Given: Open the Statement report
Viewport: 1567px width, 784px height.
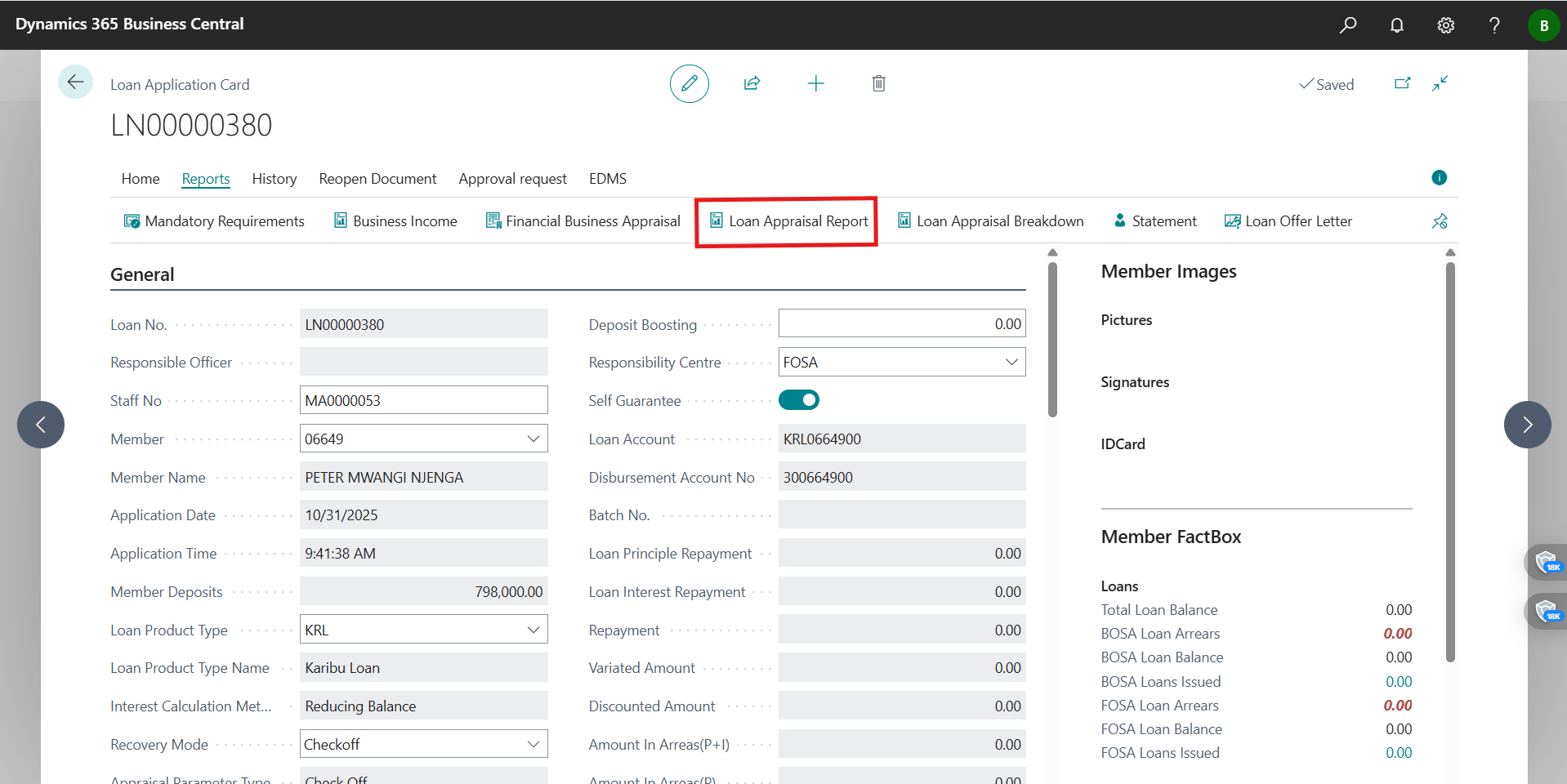Looking at the screenshot, I should click(x=1155, y=220).
